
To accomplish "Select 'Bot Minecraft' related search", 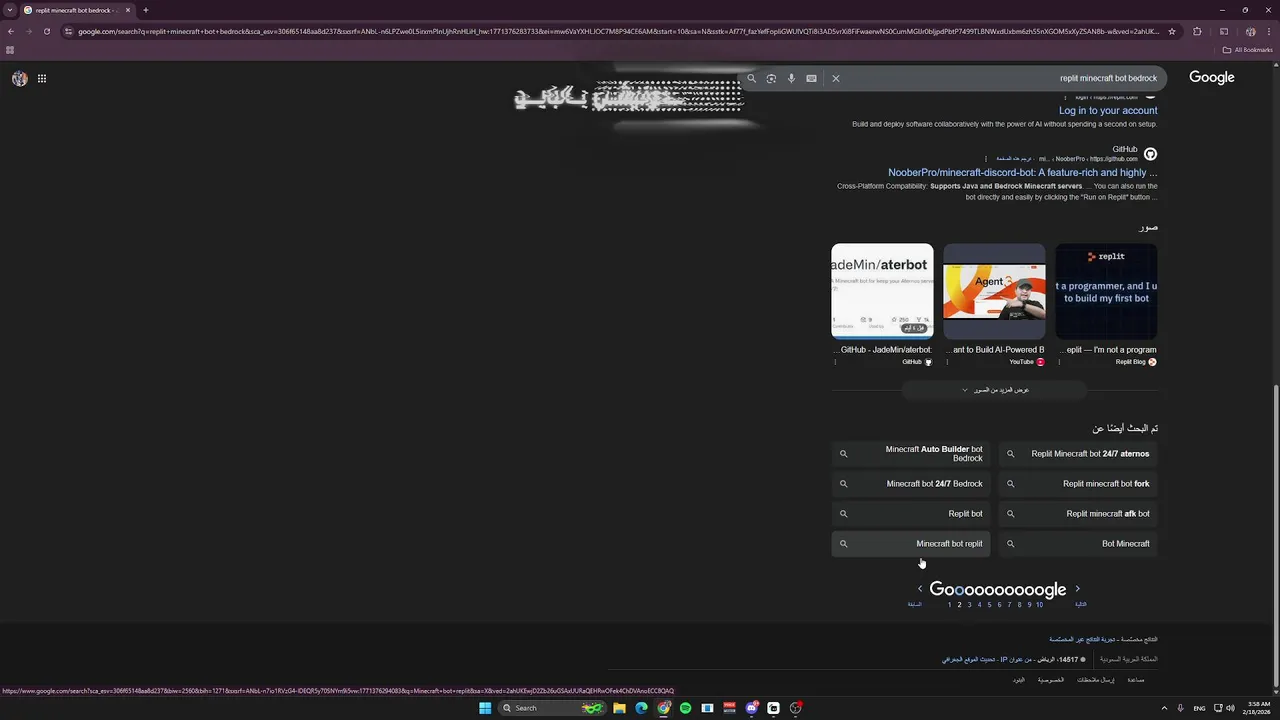I will [x=1078, y=544].
